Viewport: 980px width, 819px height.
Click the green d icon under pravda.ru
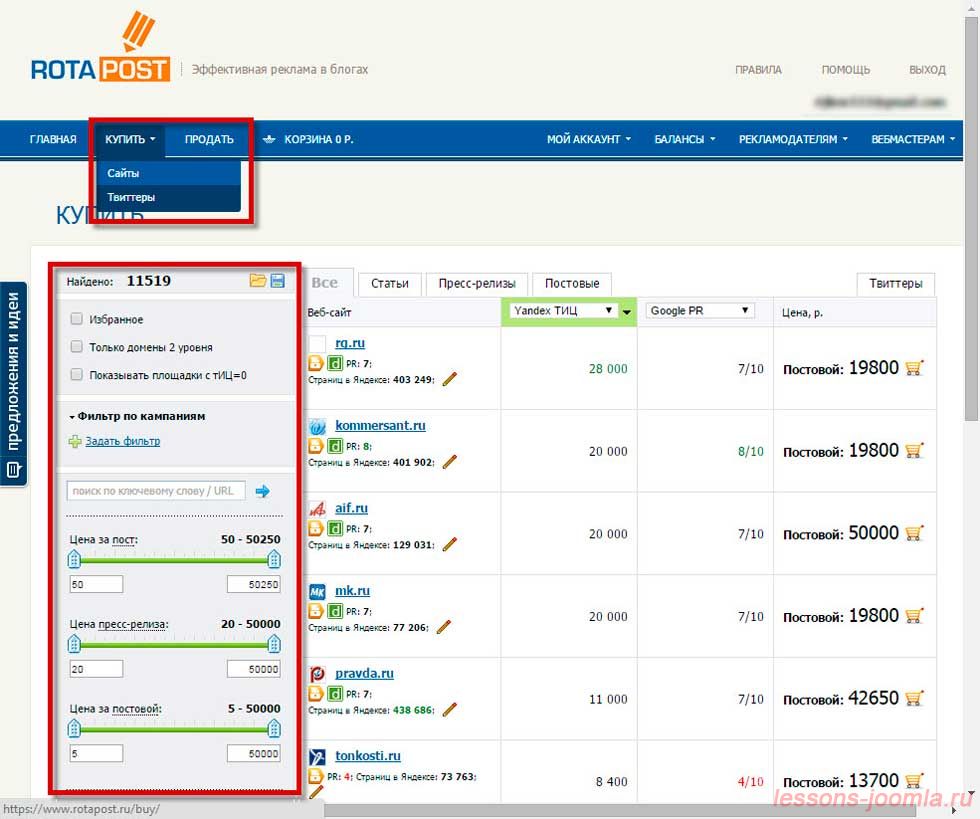335,693
